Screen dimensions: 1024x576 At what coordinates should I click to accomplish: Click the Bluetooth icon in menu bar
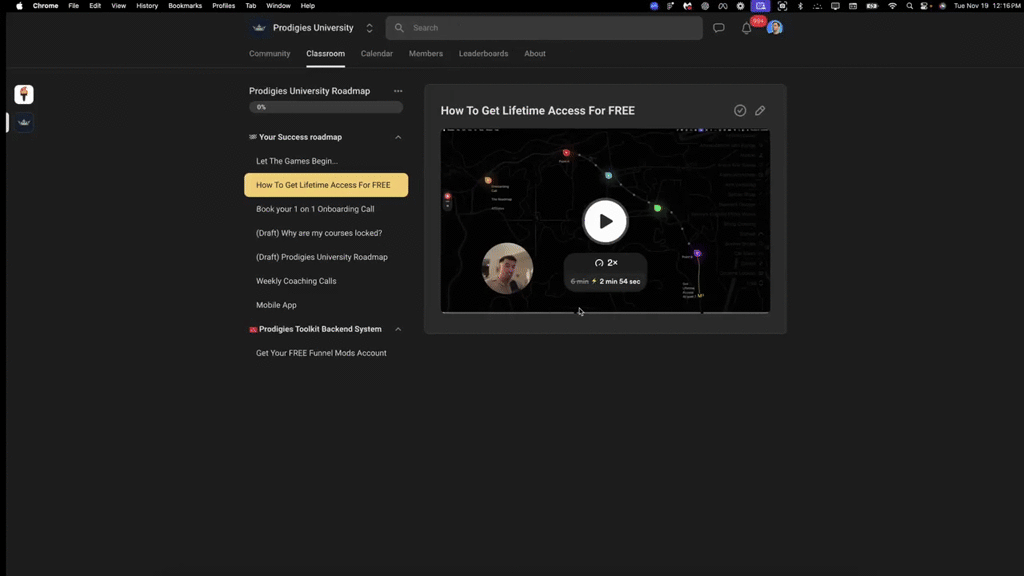(800, 6)
